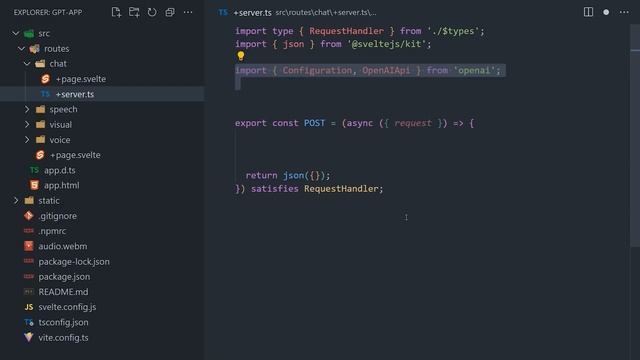Expand the speech folder

[27, 109]
